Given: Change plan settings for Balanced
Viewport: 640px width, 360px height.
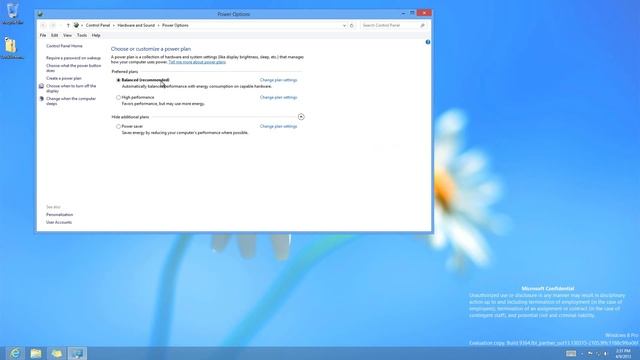Looking at the screenshot, I should [x=278, y=80].
